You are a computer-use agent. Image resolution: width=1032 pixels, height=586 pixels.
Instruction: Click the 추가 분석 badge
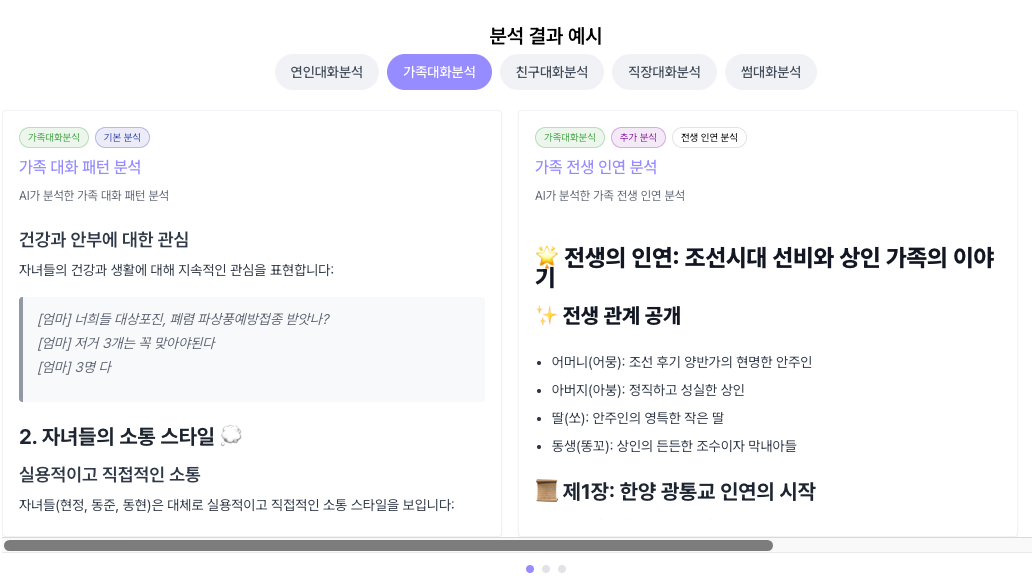click(x=638, y=137)
